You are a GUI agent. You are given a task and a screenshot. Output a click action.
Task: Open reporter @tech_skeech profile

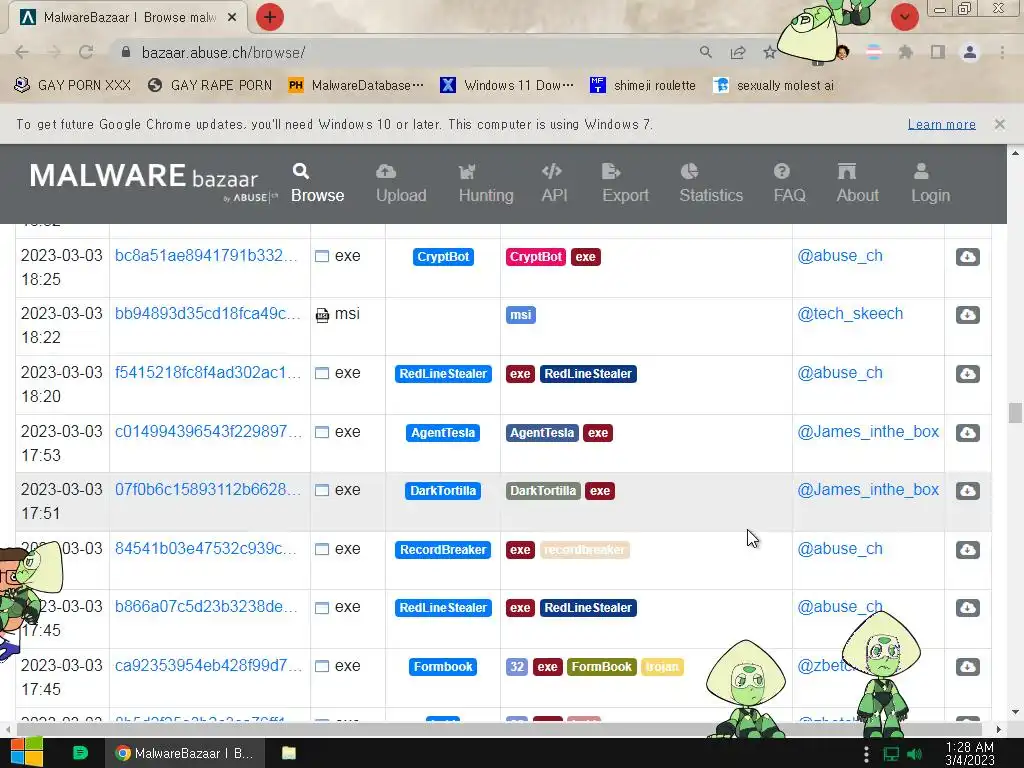tap(850, 313)
